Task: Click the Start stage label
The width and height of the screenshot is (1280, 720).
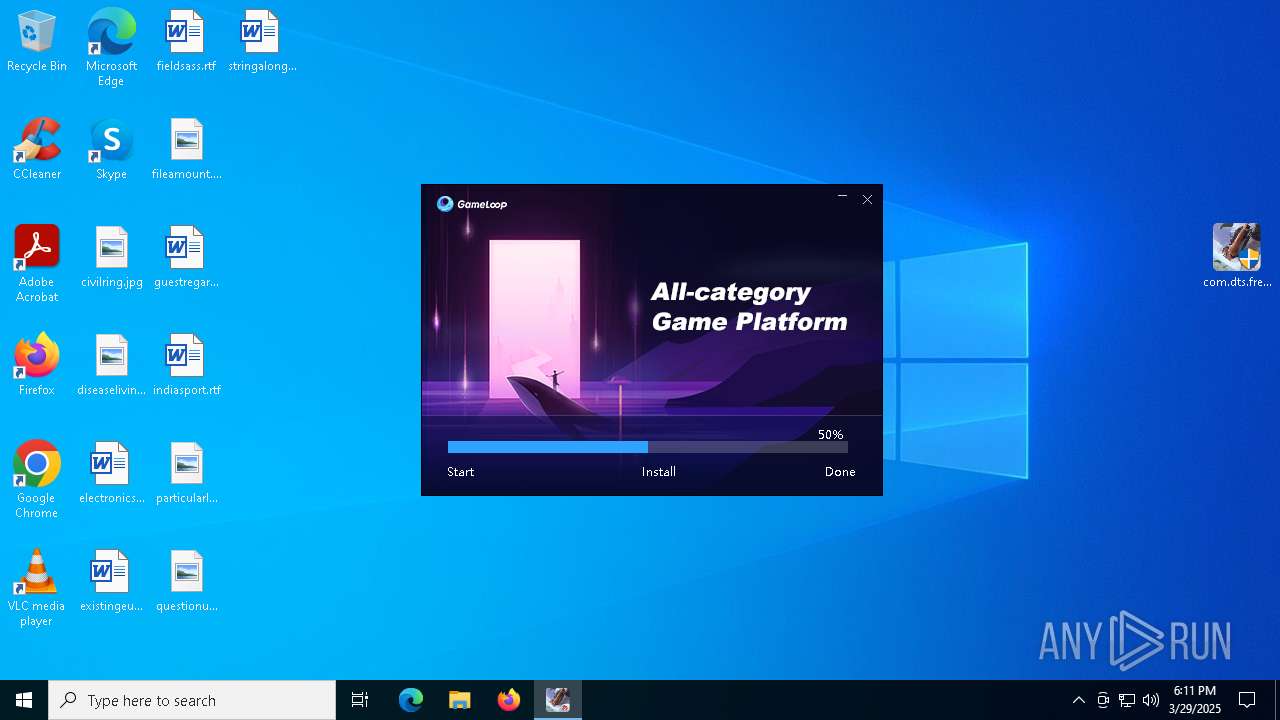Action: coord(461,472)
